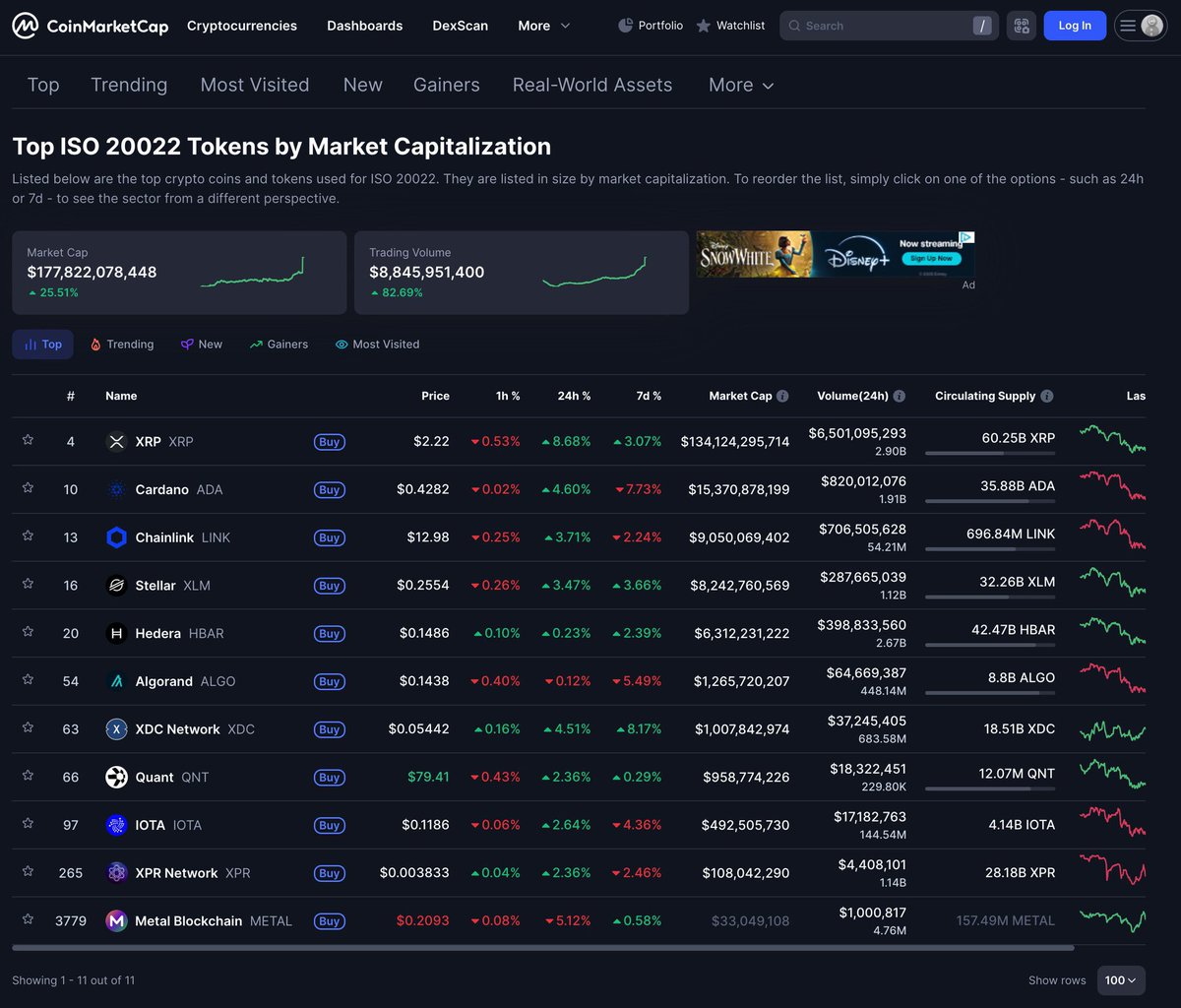Click Buy button for XRP

coord(330,442)
